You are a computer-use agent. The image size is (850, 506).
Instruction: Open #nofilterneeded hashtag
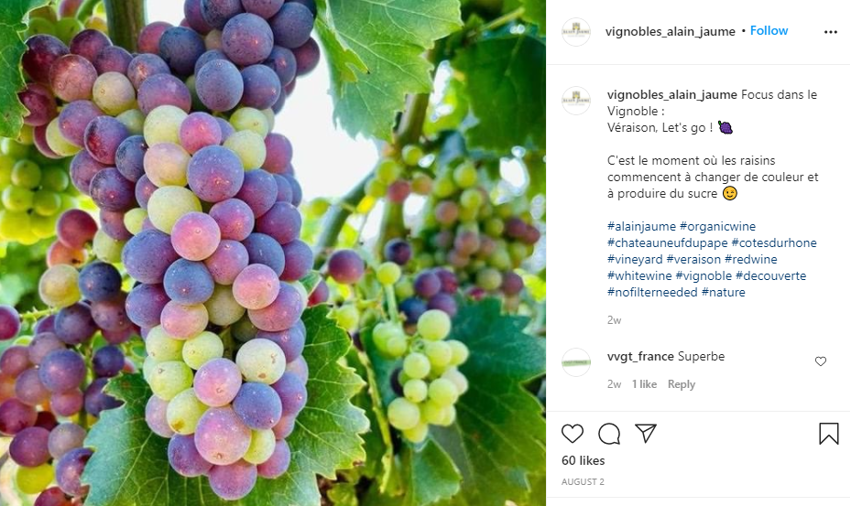652,292
